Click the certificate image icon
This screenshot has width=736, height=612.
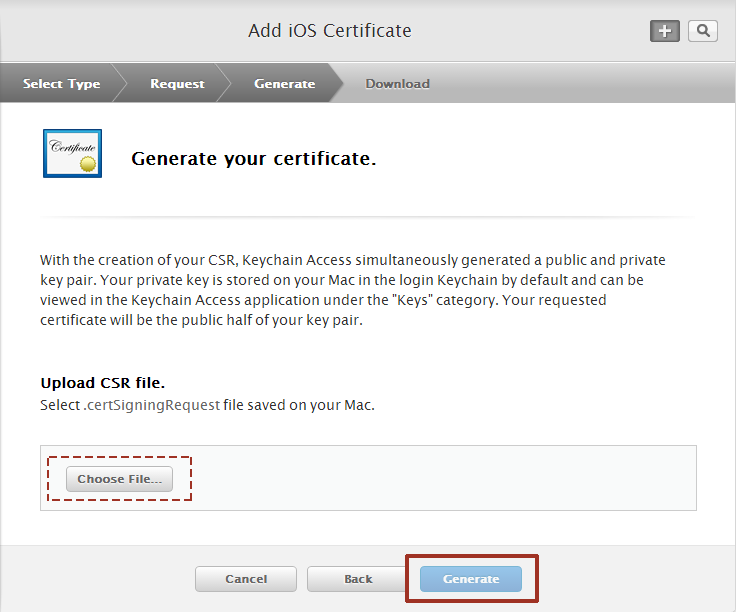click(72, 153)
